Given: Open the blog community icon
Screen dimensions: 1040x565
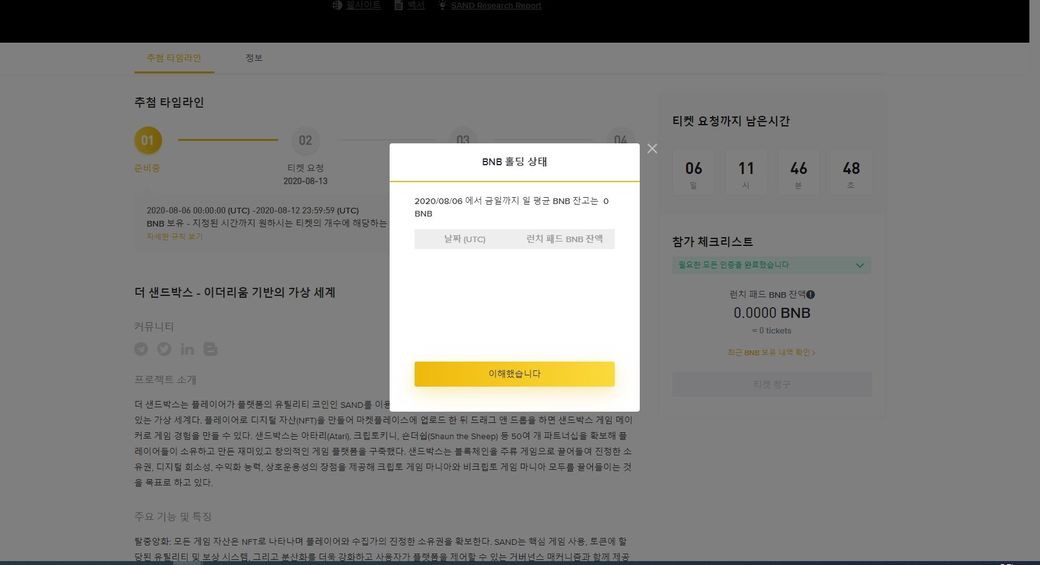Looking at the screenshot, I should point(210,349).
